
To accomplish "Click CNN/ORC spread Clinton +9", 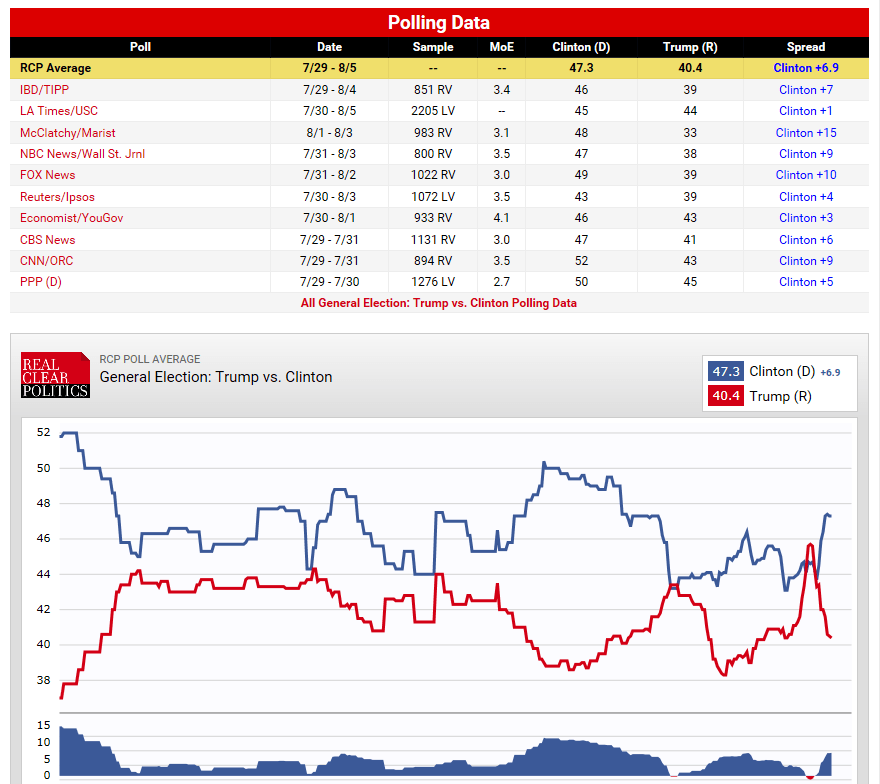I will [806, 260].
